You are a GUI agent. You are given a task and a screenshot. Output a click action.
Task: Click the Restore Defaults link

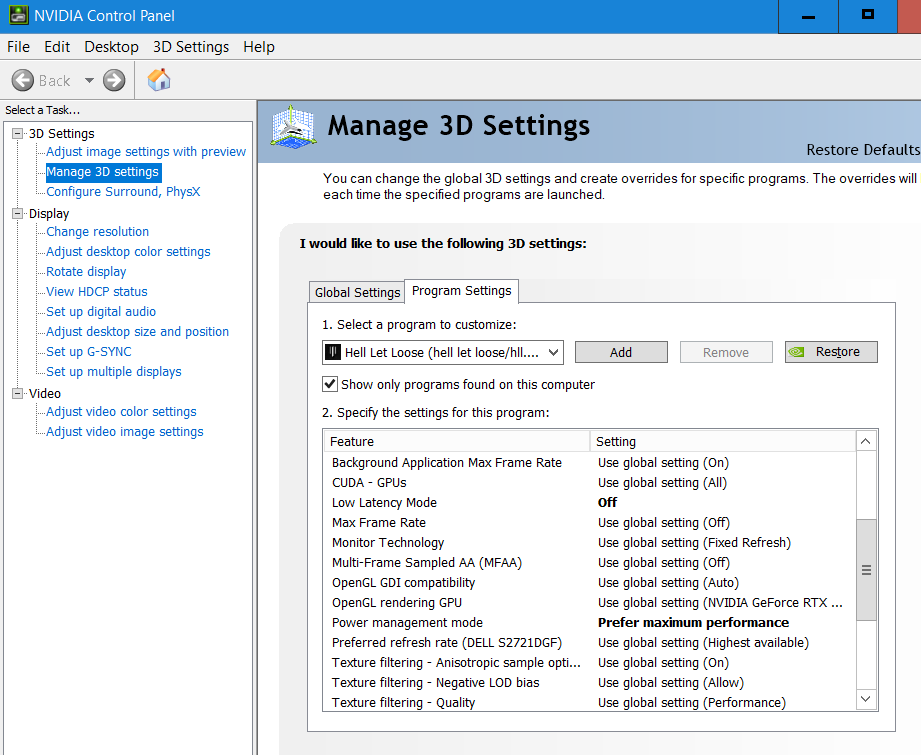coord(862,150)
